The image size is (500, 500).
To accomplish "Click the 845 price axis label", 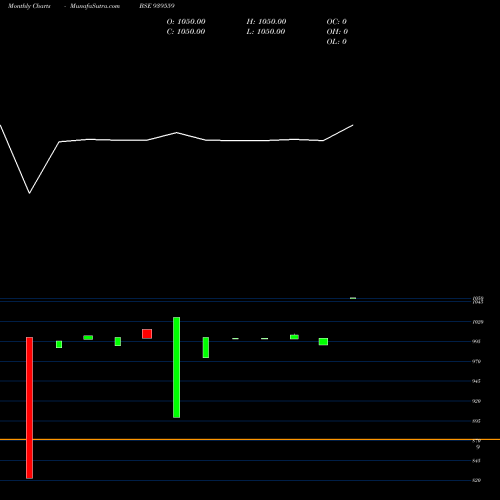I will pos(477,461).
